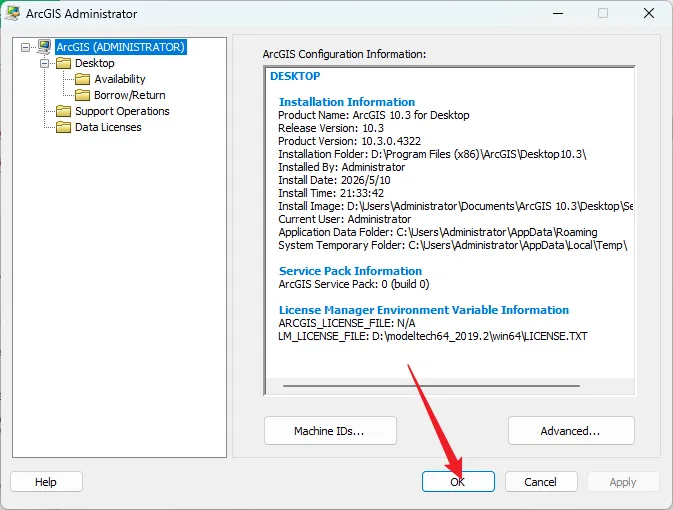Select ArcGIS (ADMINISTRATOR) in the tree
673x510 pixels.
[121, 47]
